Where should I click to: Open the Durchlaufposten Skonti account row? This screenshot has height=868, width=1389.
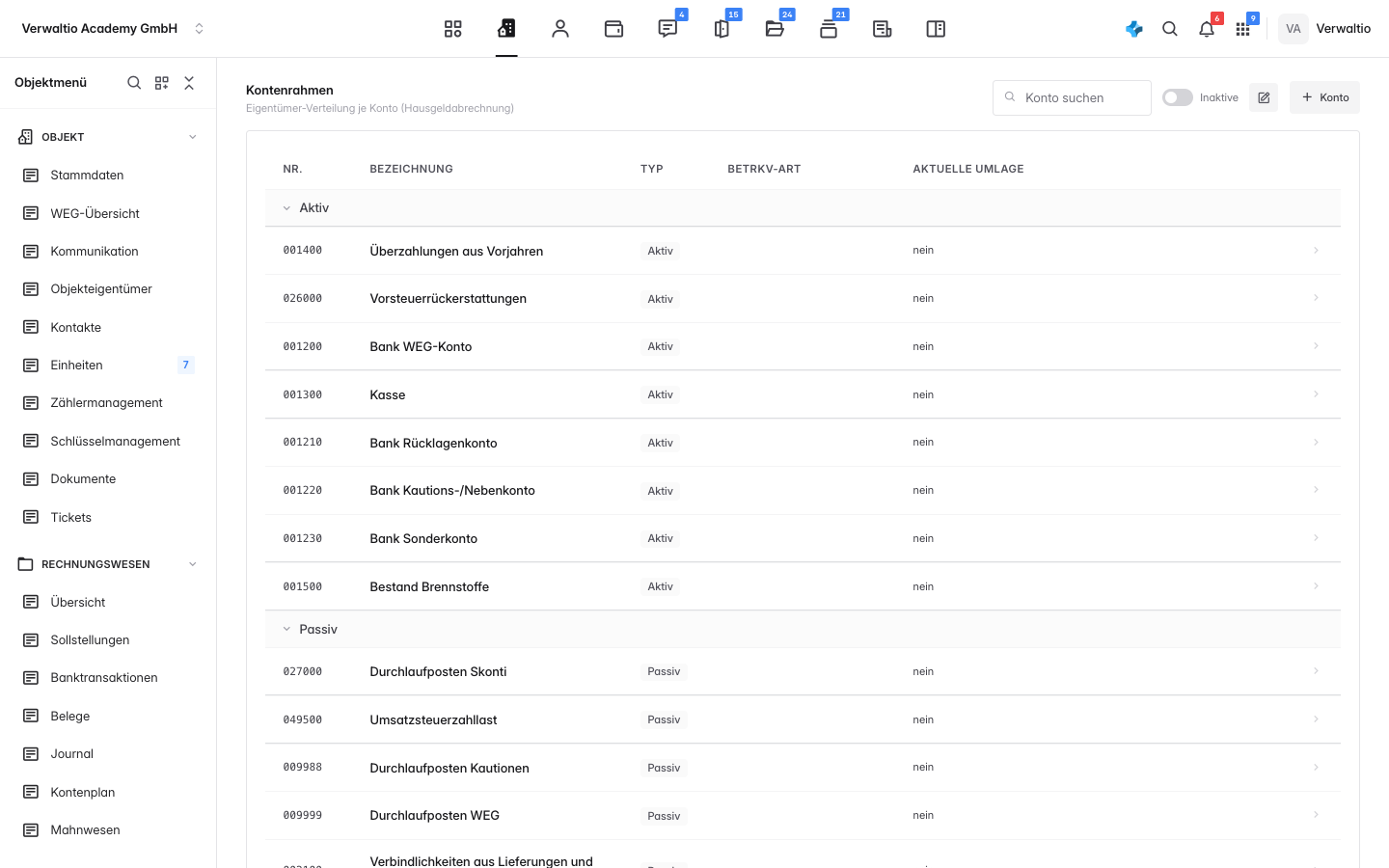(803, 671)
